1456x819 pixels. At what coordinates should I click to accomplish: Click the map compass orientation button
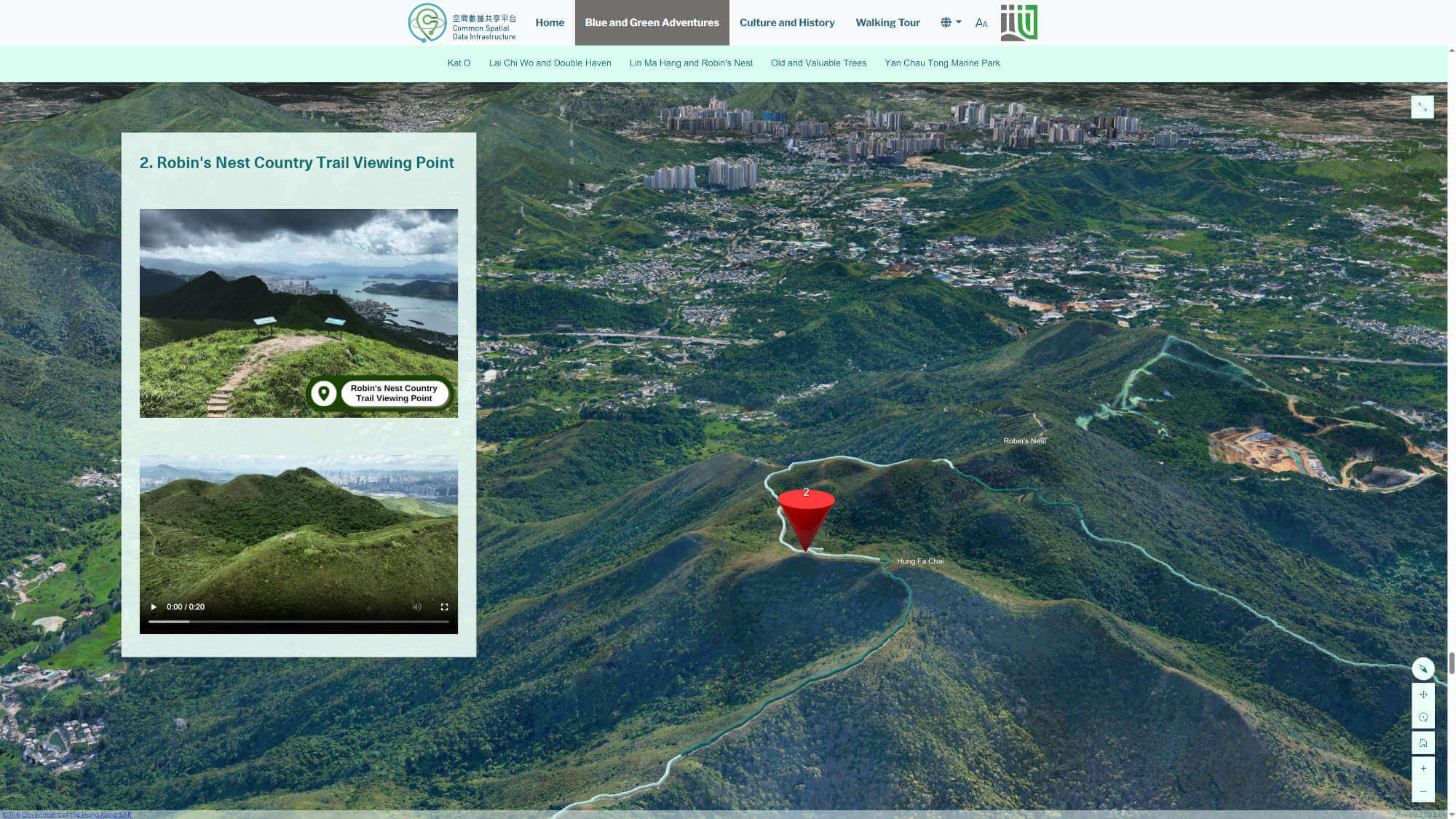pyautogui.click(x=1423, y=668)
